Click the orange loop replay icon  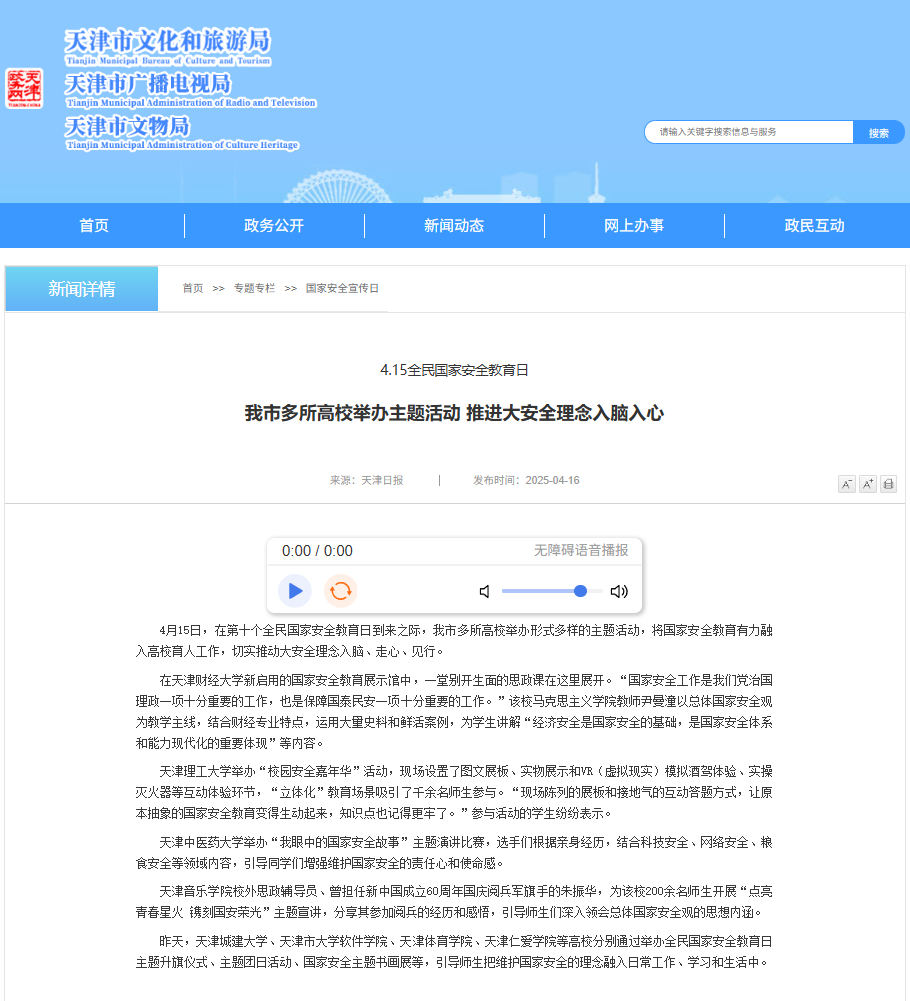coord(341,591)
